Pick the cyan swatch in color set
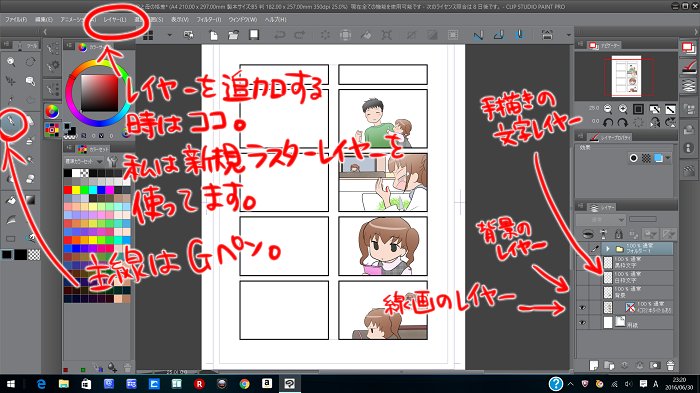The width and height of the screenshot is (700, 393). pyautogui.click(x=92, y=190)
